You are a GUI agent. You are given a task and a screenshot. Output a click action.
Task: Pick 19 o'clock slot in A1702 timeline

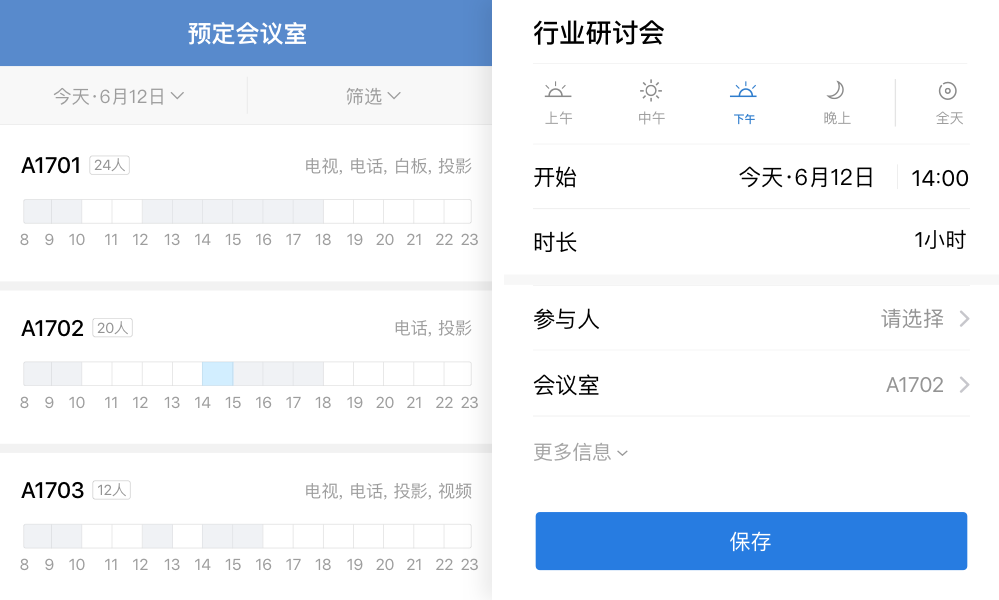[x=368, y=374]
